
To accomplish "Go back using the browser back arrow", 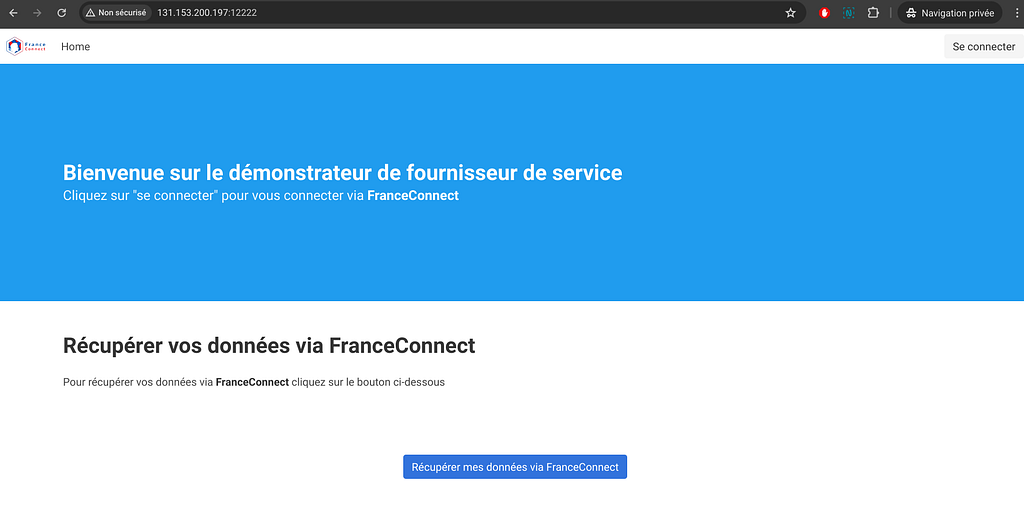I will (13, 12).
